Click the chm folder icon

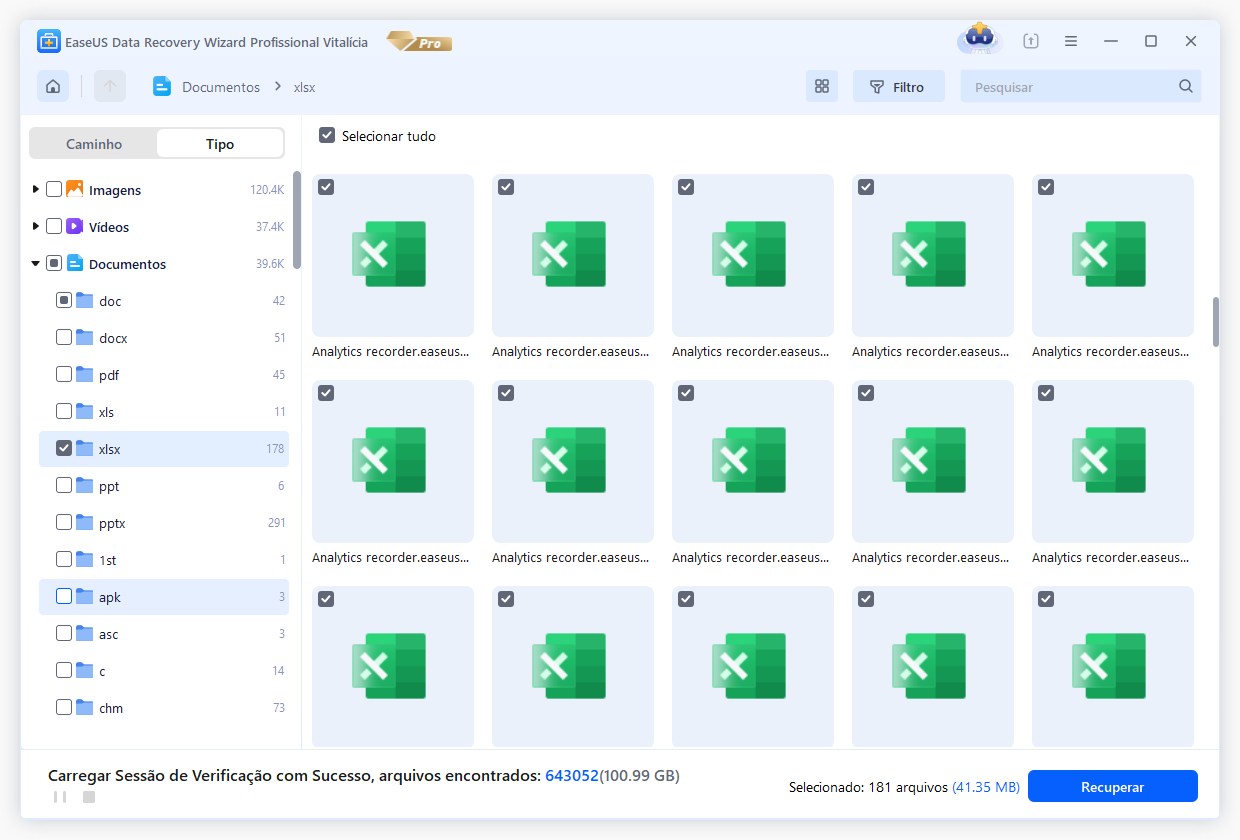pyautogui.click(x=85, y=707)
